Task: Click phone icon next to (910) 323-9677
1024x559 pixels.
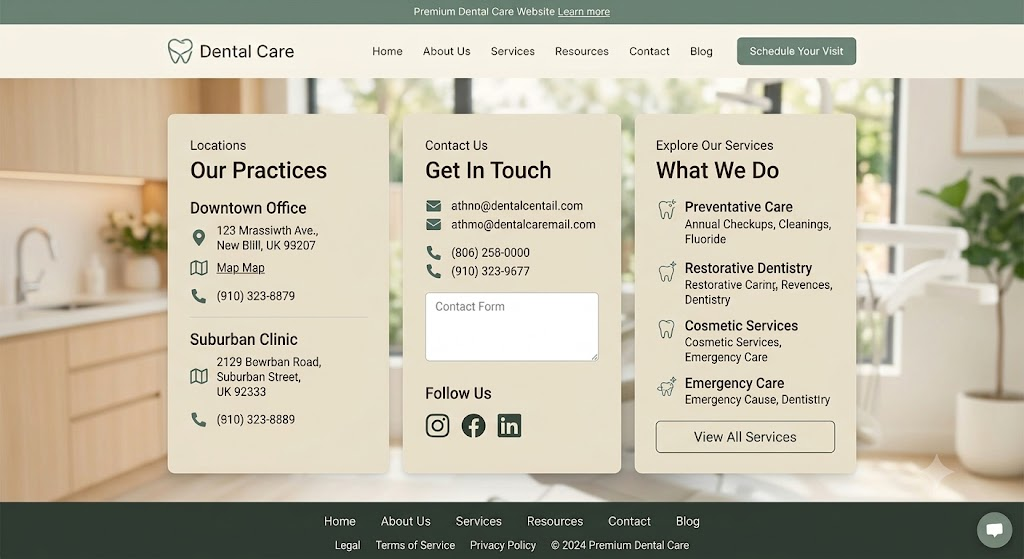Action: click(x=434, y=271)
